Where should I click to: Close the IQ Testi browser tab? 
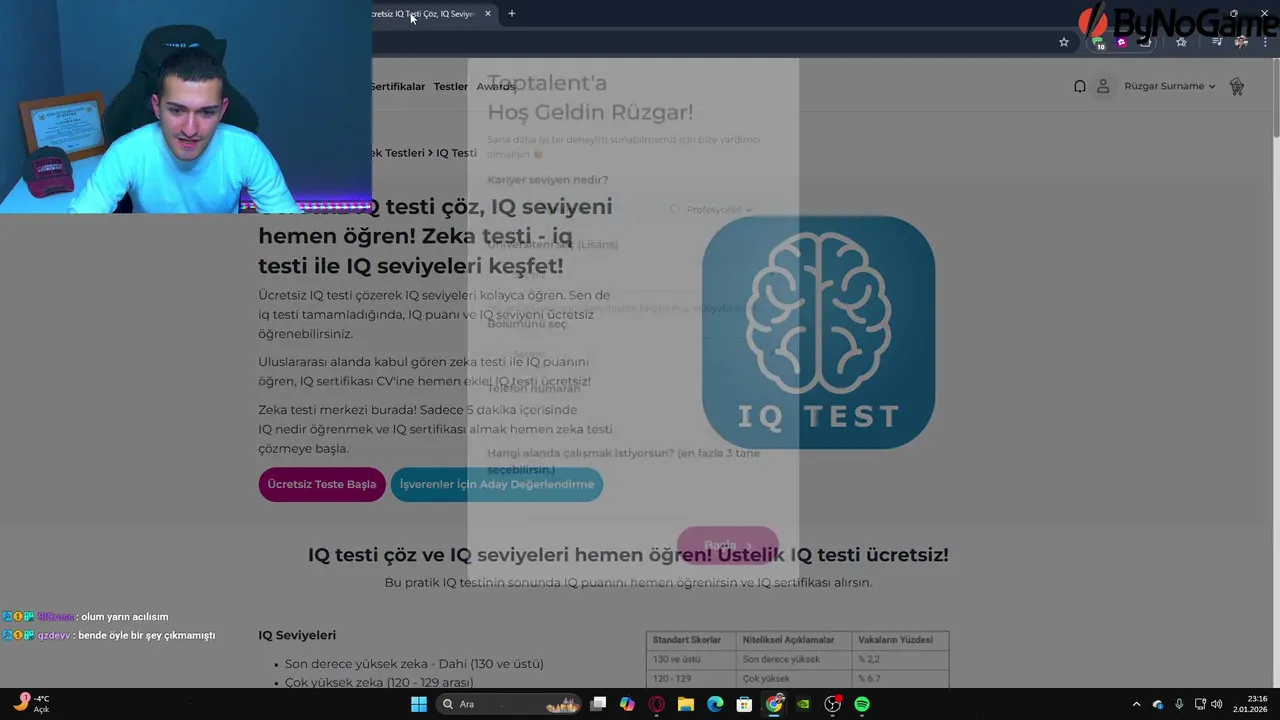pyautogui.click(x=488, y=14)
